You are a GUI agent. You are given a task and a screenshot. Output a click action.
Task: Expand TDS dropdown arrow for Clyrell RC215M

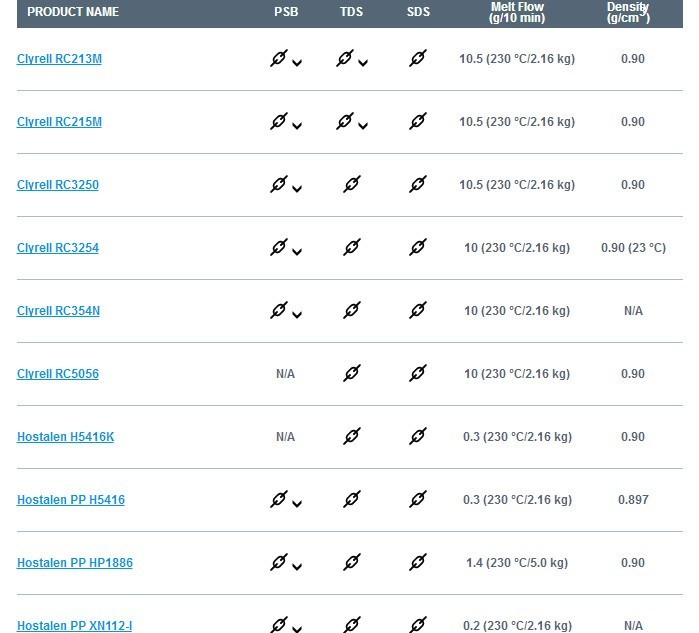click(363, 126)
